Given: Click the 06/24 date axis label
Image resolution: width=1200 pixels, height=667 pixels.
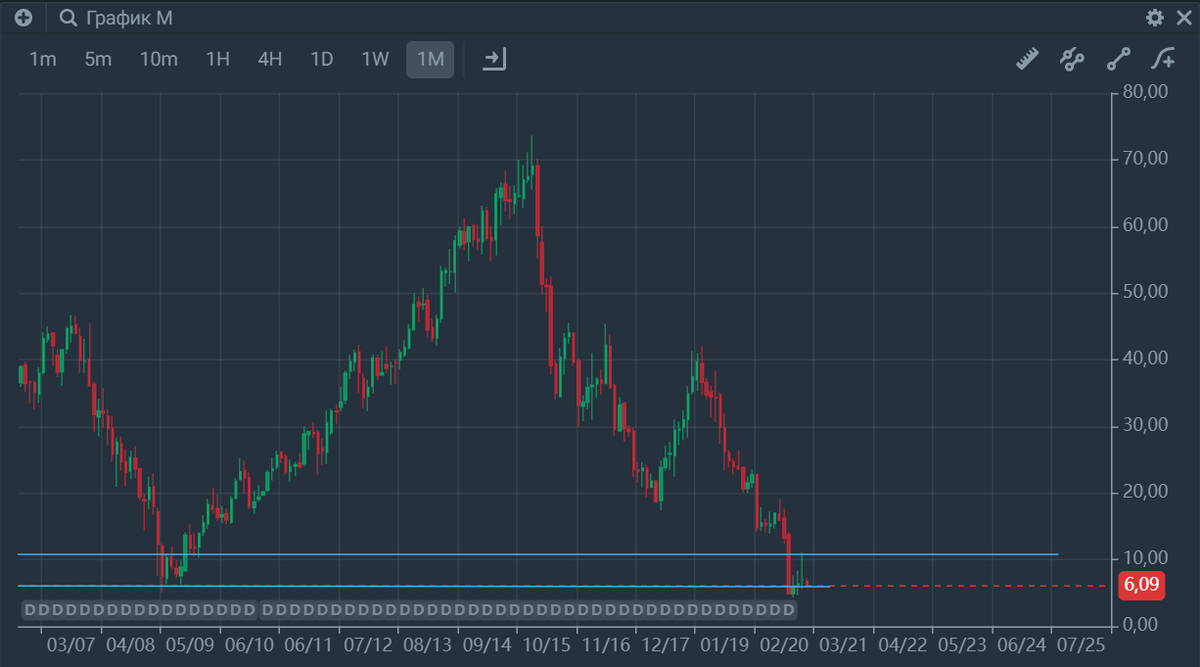Looking at the screenshot, I should click(x=1022, y=645).
